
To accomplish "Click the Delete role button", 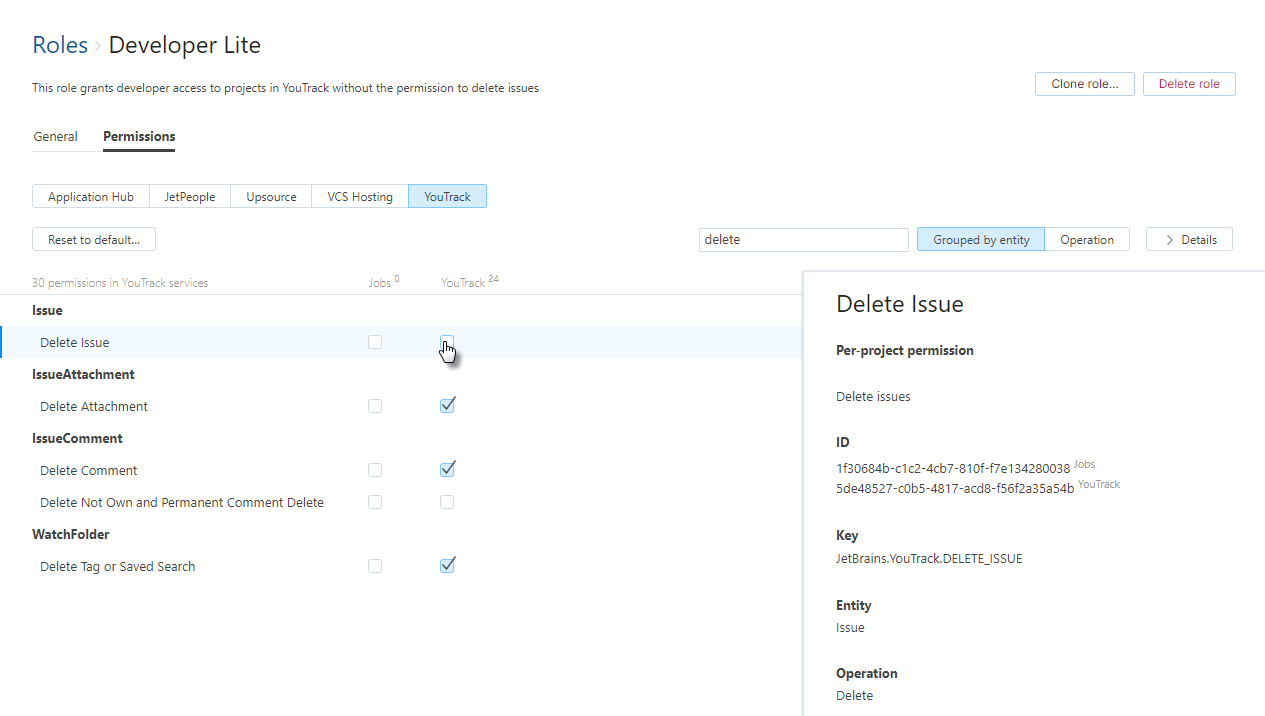I will coord(1189,83).
